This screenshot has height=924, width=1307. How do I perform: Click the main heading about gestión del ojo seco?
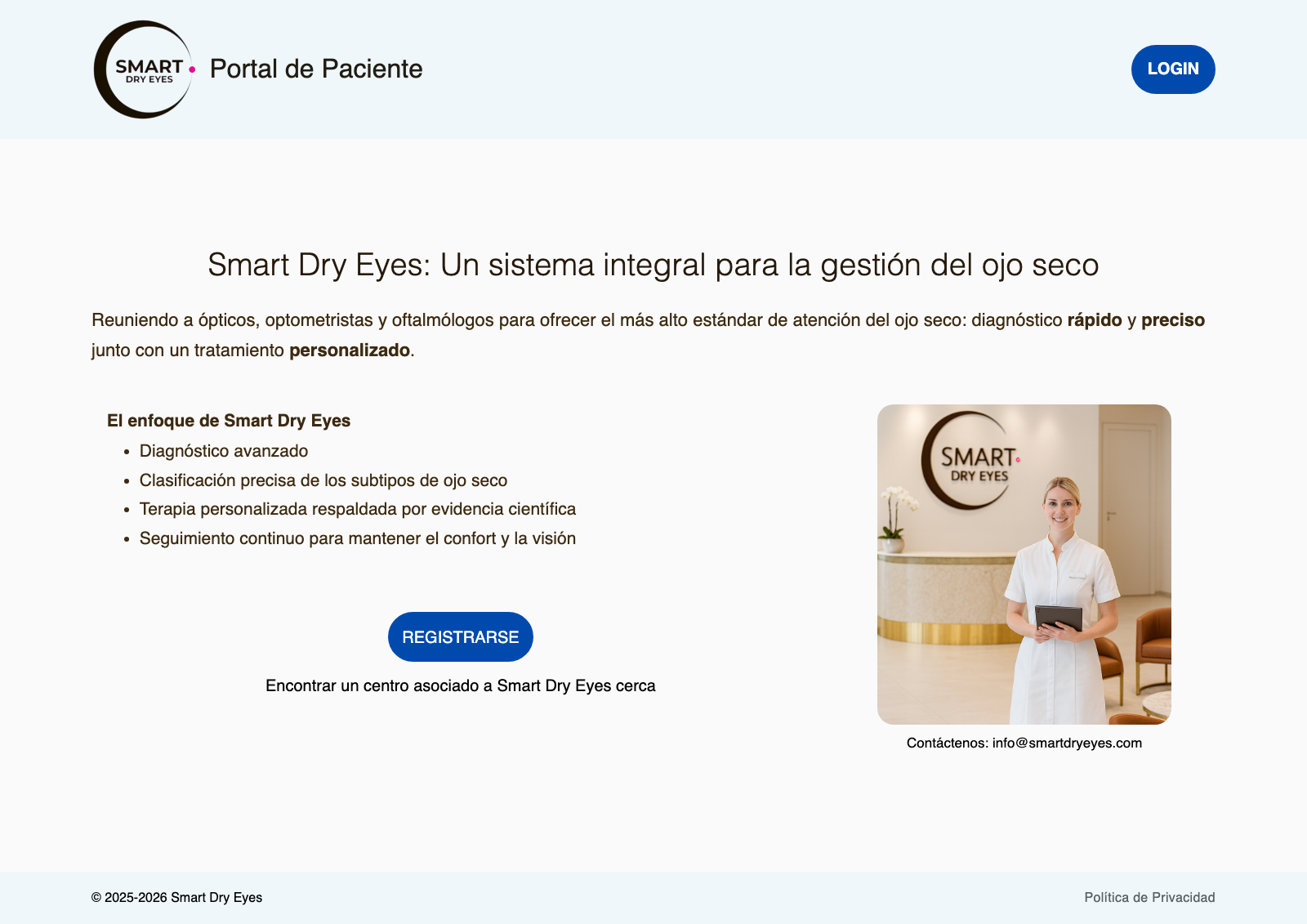(653, 266)
